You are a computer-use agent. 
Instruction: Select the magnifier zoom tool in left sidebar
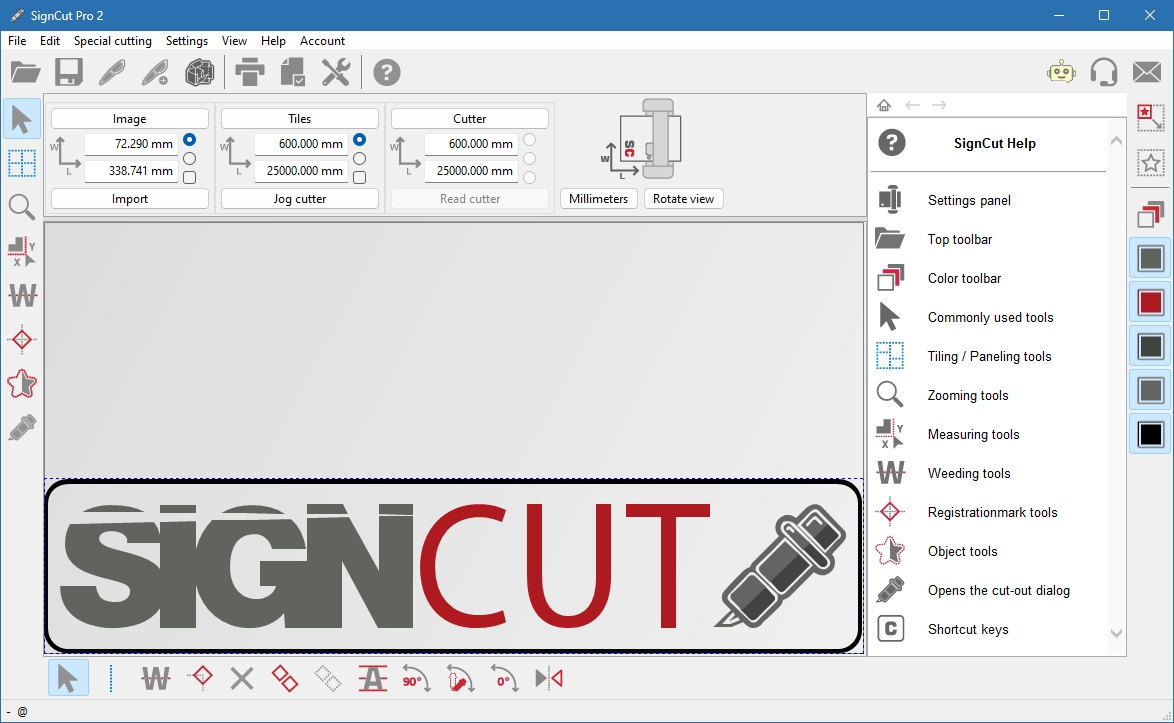tap(22, 207)
